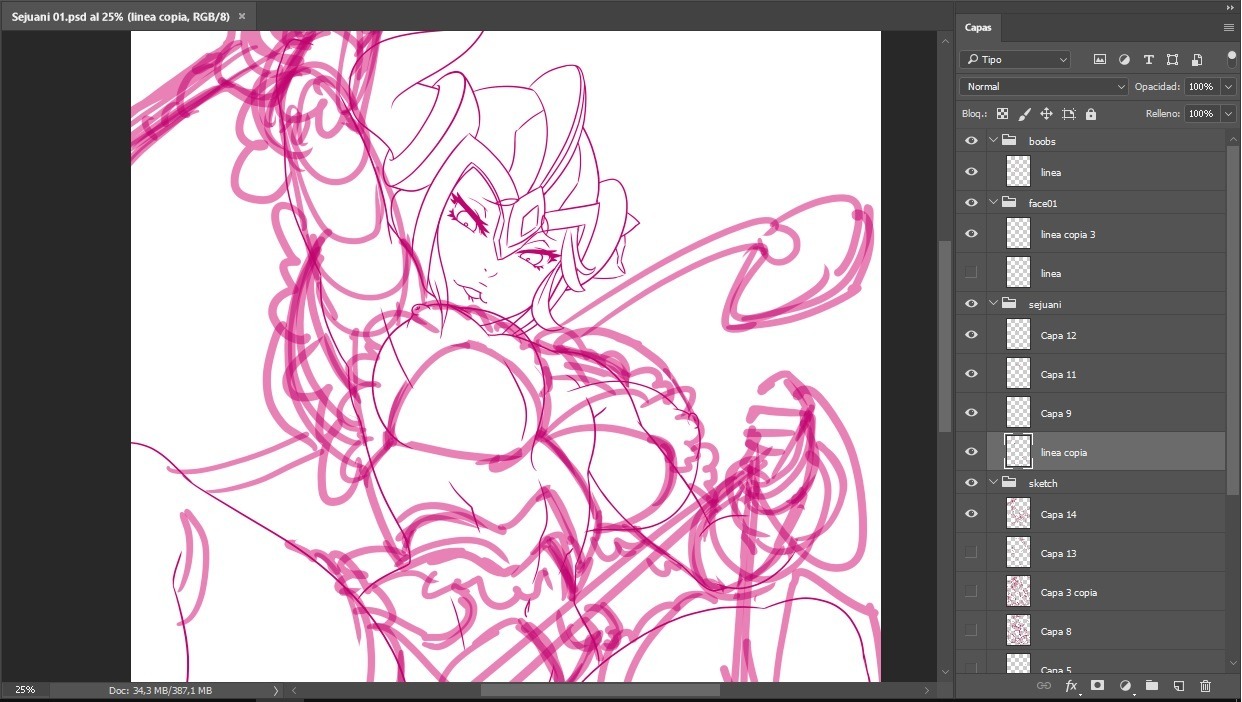Filter layers by adjustment layers icon
This screenshot has width=1242, height=702.
coord(1124,60)
